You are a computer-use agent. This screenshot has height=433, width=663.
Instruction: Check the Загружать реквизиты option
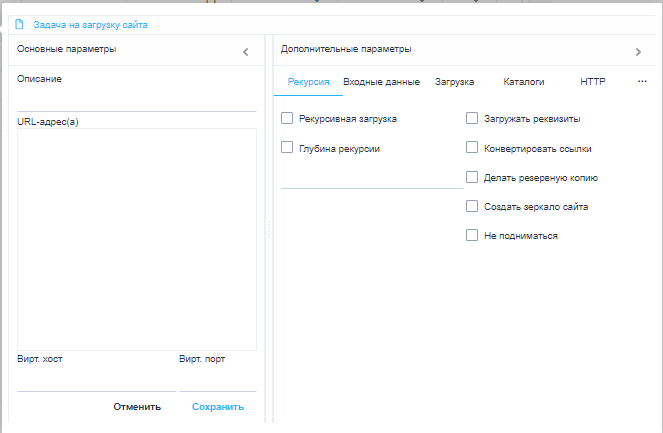click(472, 119)
